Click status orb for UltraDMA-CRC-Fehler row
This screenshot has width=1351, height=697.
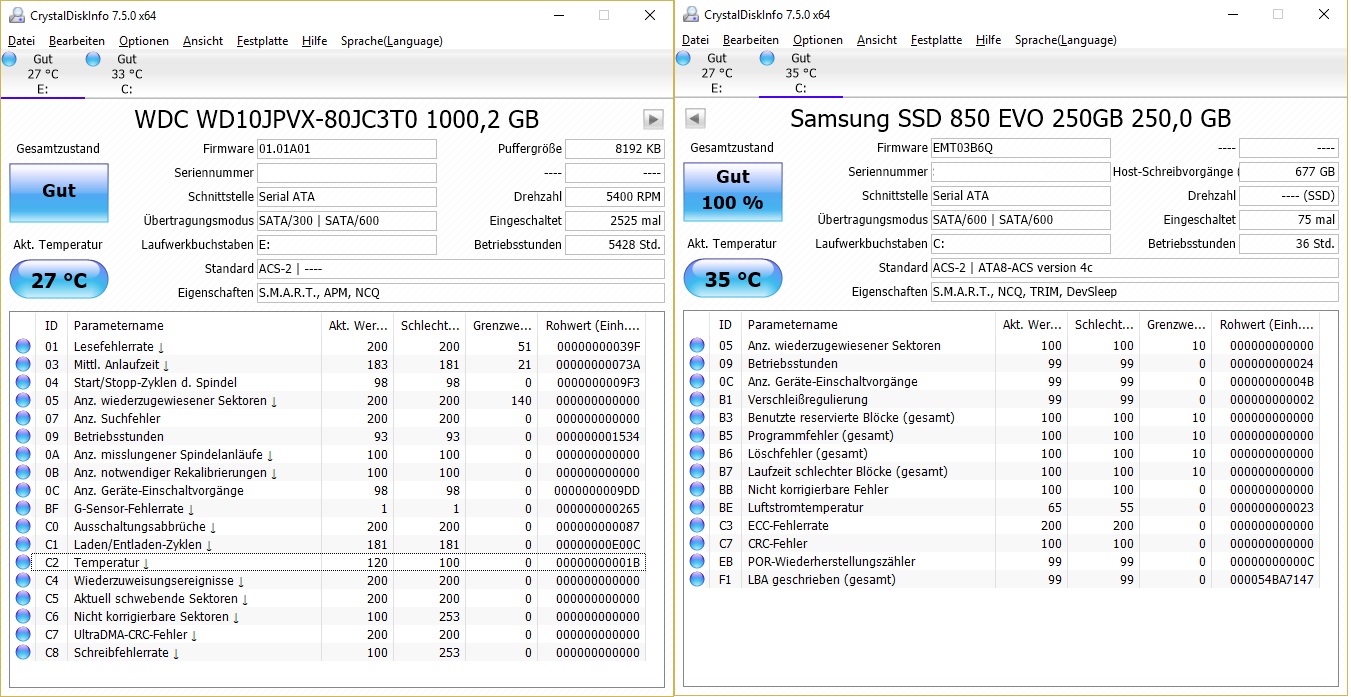point(23,635)
